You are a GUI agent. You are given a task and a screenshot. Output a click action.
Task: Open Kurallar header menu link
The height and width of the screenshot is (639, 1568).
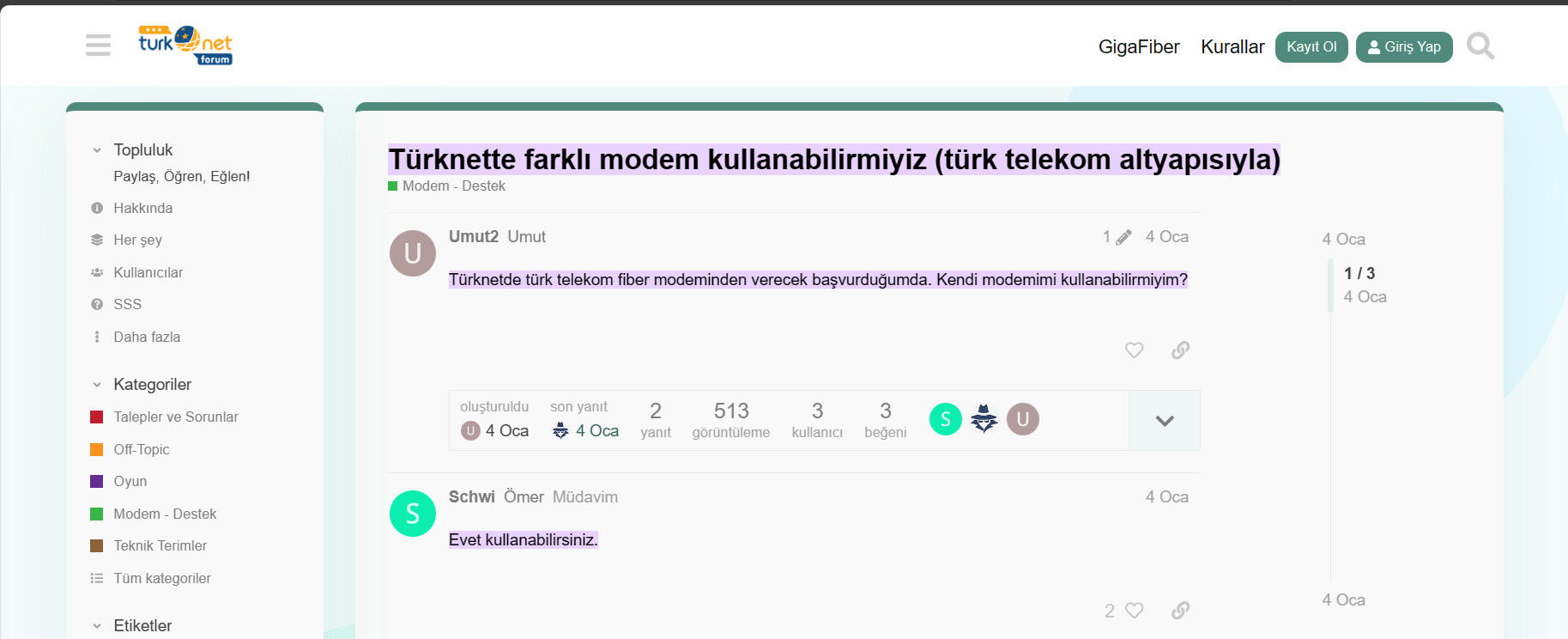pyautogui.click(x=1232, y=46)
